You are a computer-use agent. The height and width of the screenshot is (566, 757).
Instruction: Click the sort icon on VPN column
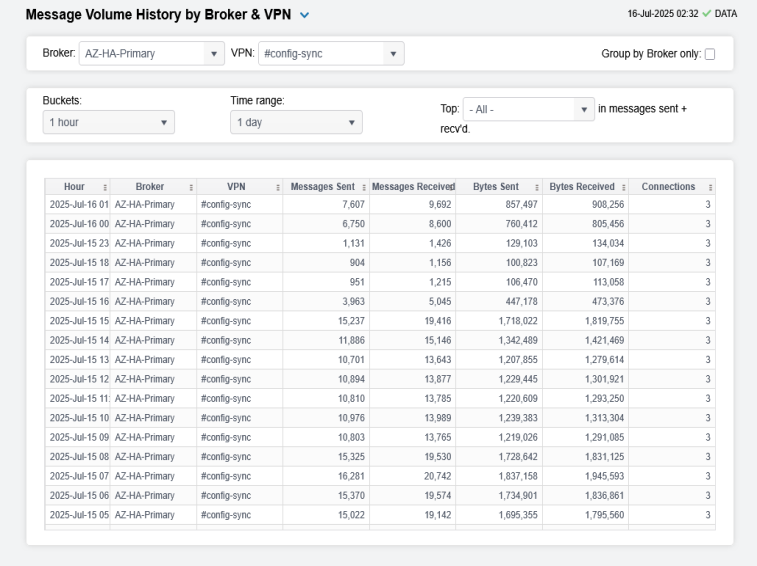277,187
